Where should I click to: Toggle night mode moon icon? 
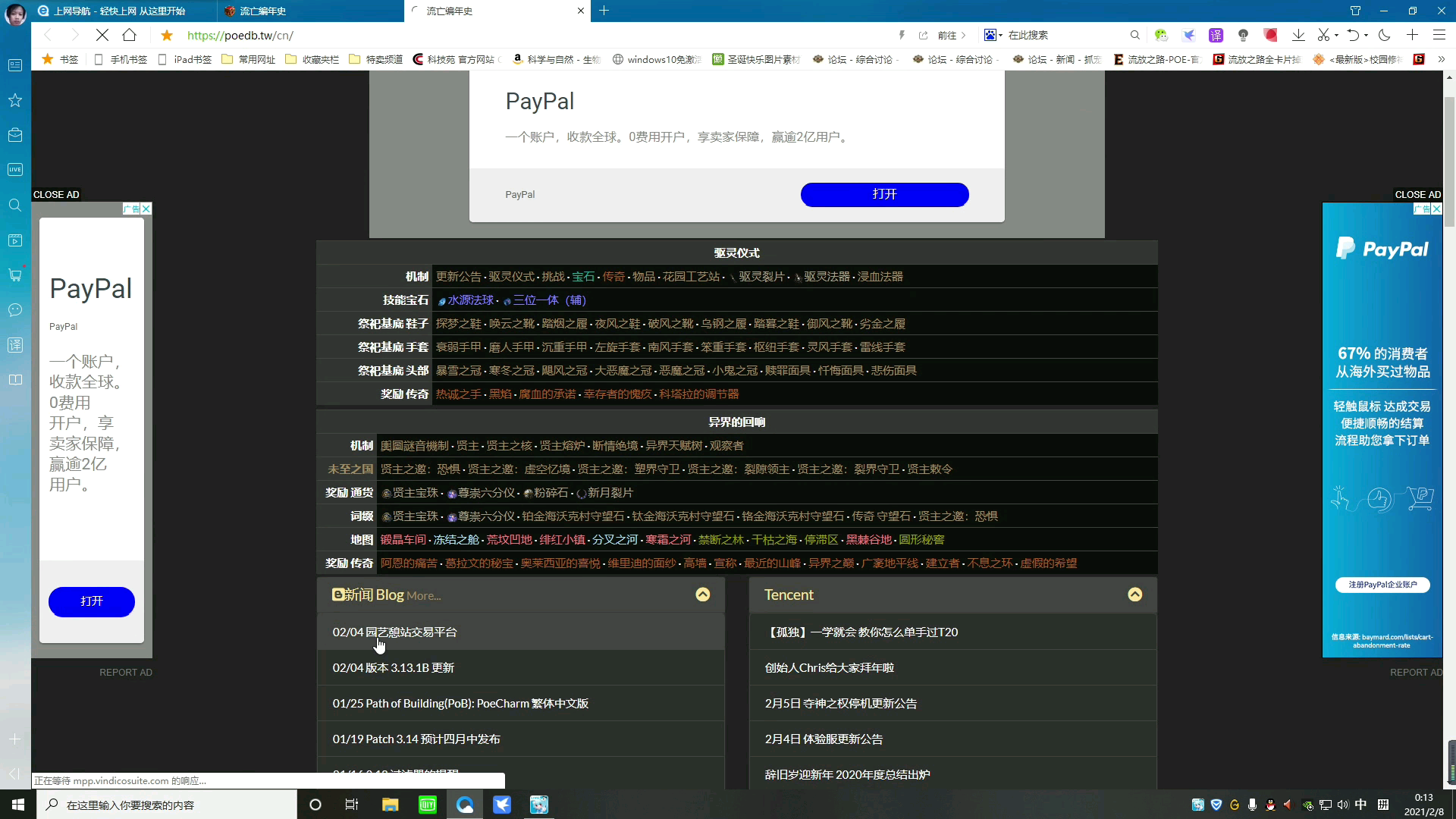[x=1385, y=35]
